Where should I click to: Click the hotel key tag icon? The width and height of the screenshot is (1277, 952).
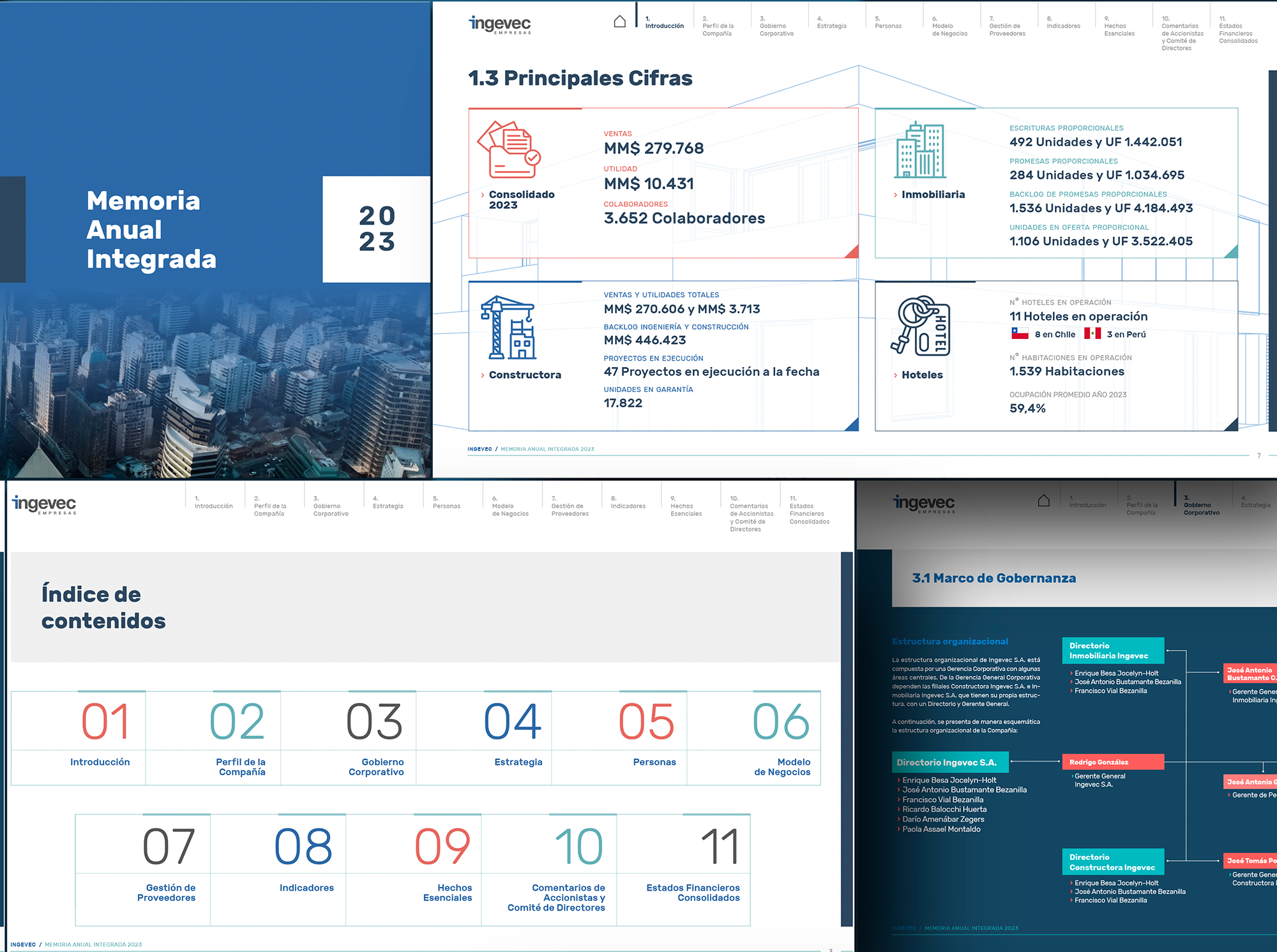[920, 326]
